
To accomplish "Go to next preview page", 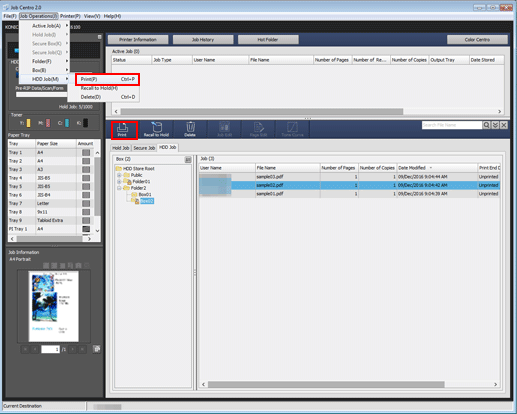I will [x=73, y=349].
